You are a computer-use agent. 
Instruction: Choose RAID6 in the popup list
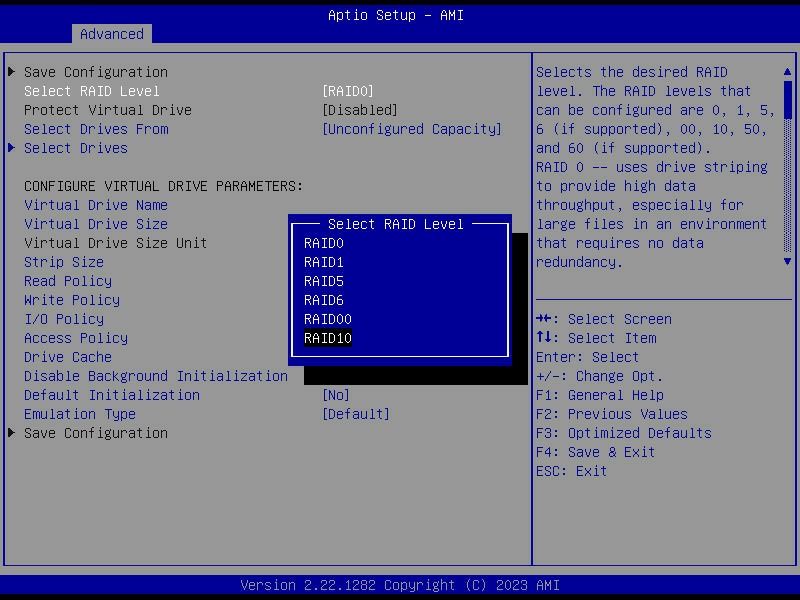click(324, 300)
